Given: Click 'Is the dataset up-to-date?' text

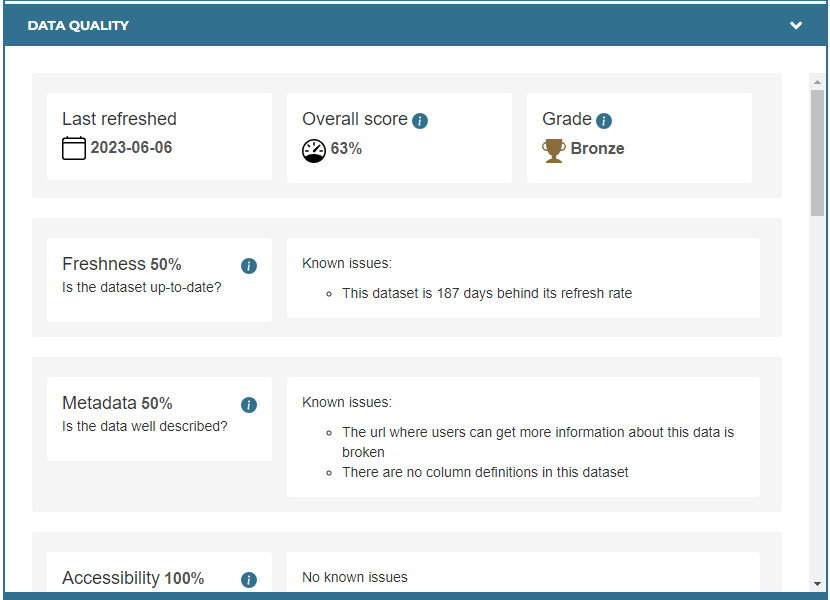Looking at the screenshot, I should [x=141, y=287].
